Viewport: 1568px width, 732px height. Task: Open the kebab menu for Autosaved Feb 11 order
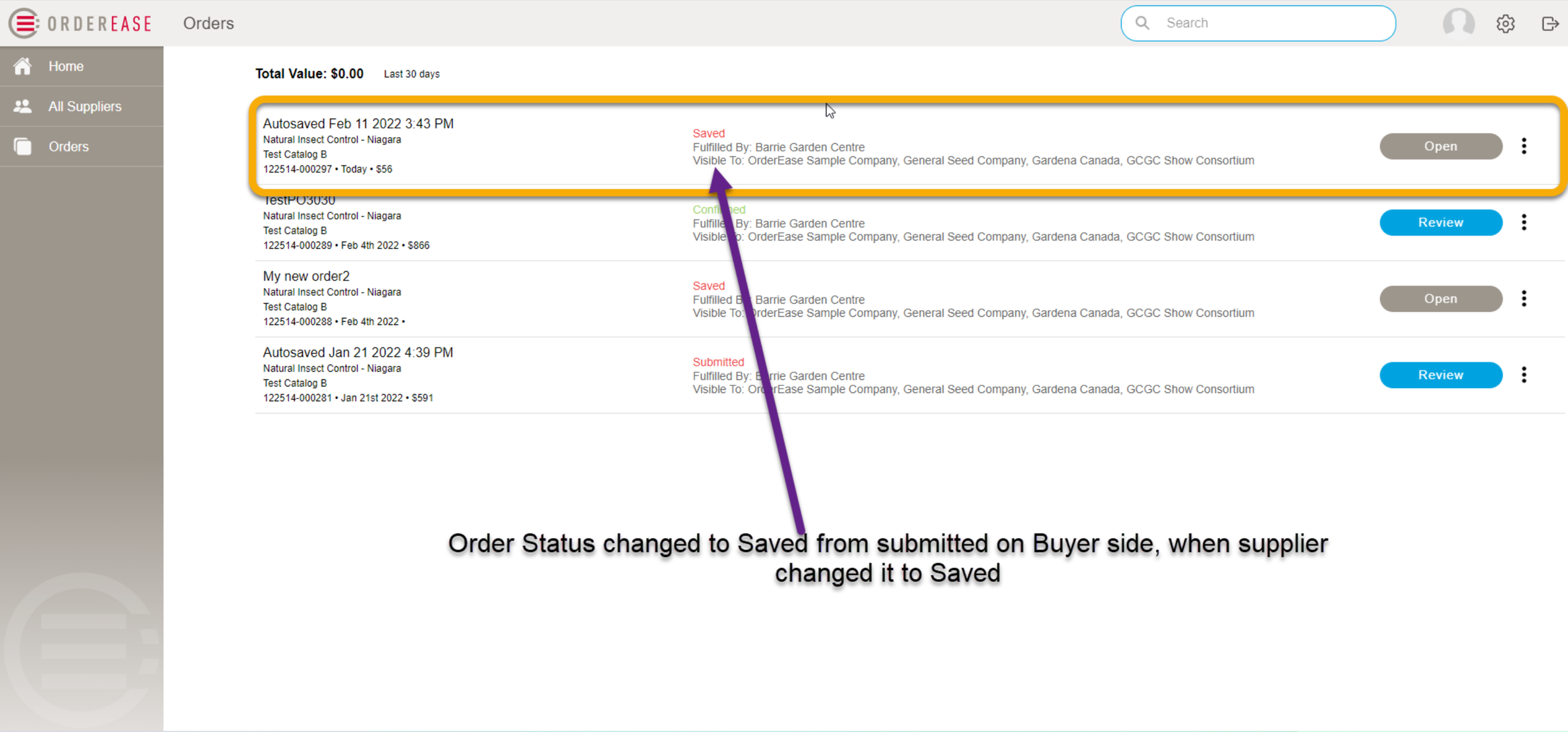point(1524,146)
